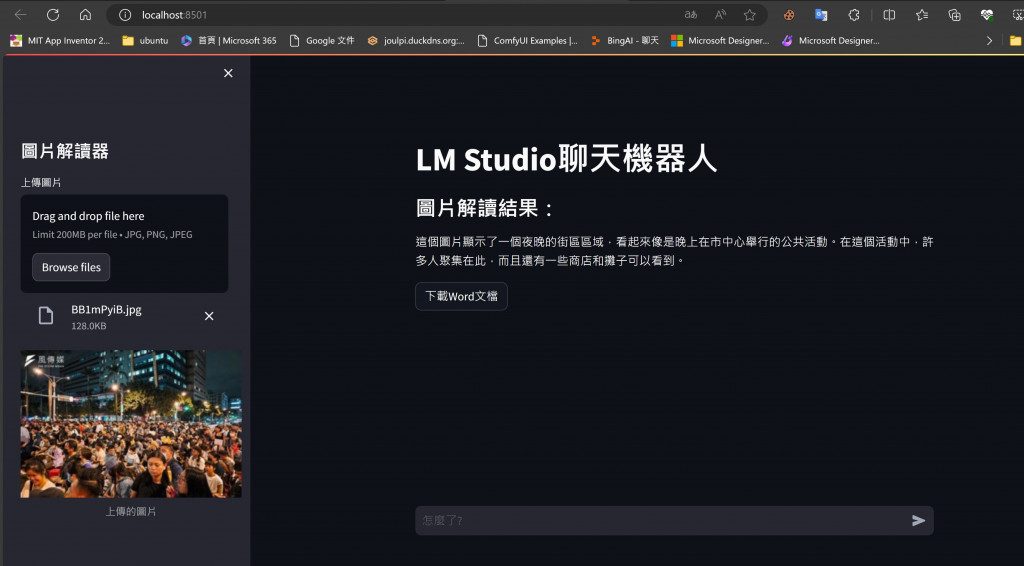Open Google 文件 bookmark
1024x566 pixels.
[322, 40]
